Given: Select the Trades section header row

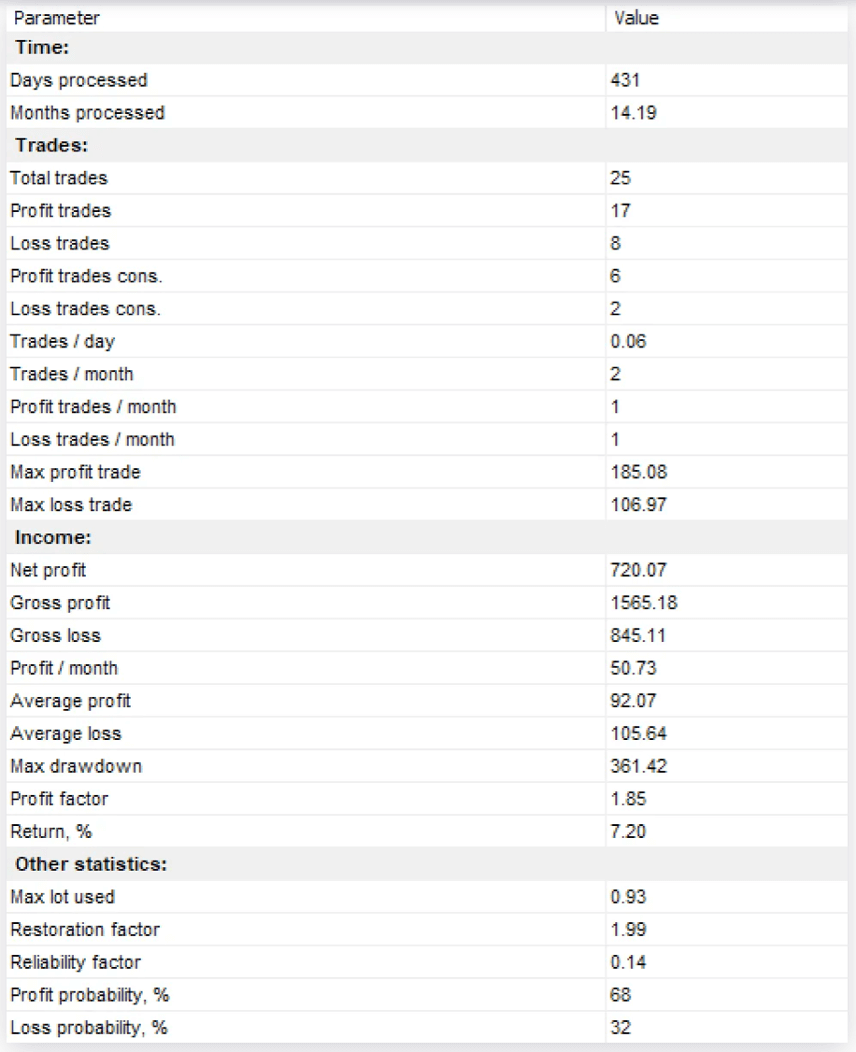Looking at the screenshot, I should click(x=52, y=145).
